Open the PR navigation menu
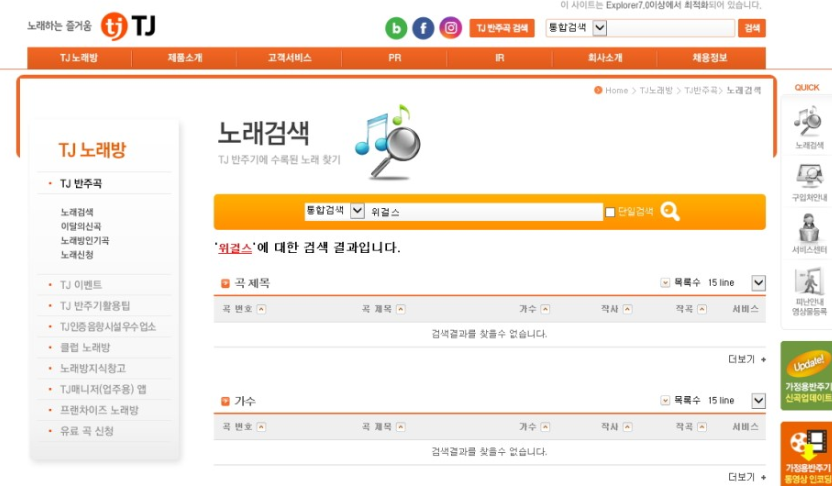This screenshot has width=832, height=486. point(395,58)
